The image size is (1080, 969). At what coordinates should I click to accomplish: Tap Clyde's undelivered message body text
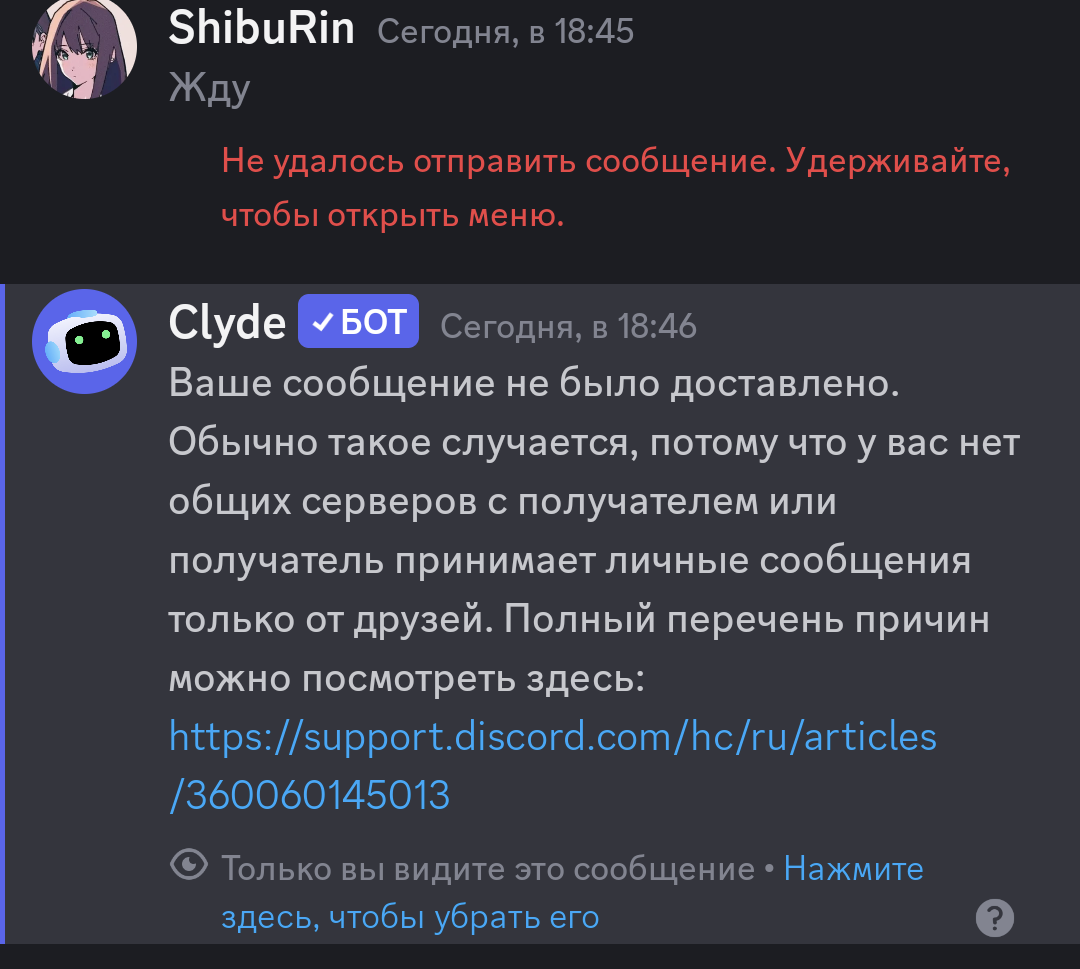click(594, 530)
